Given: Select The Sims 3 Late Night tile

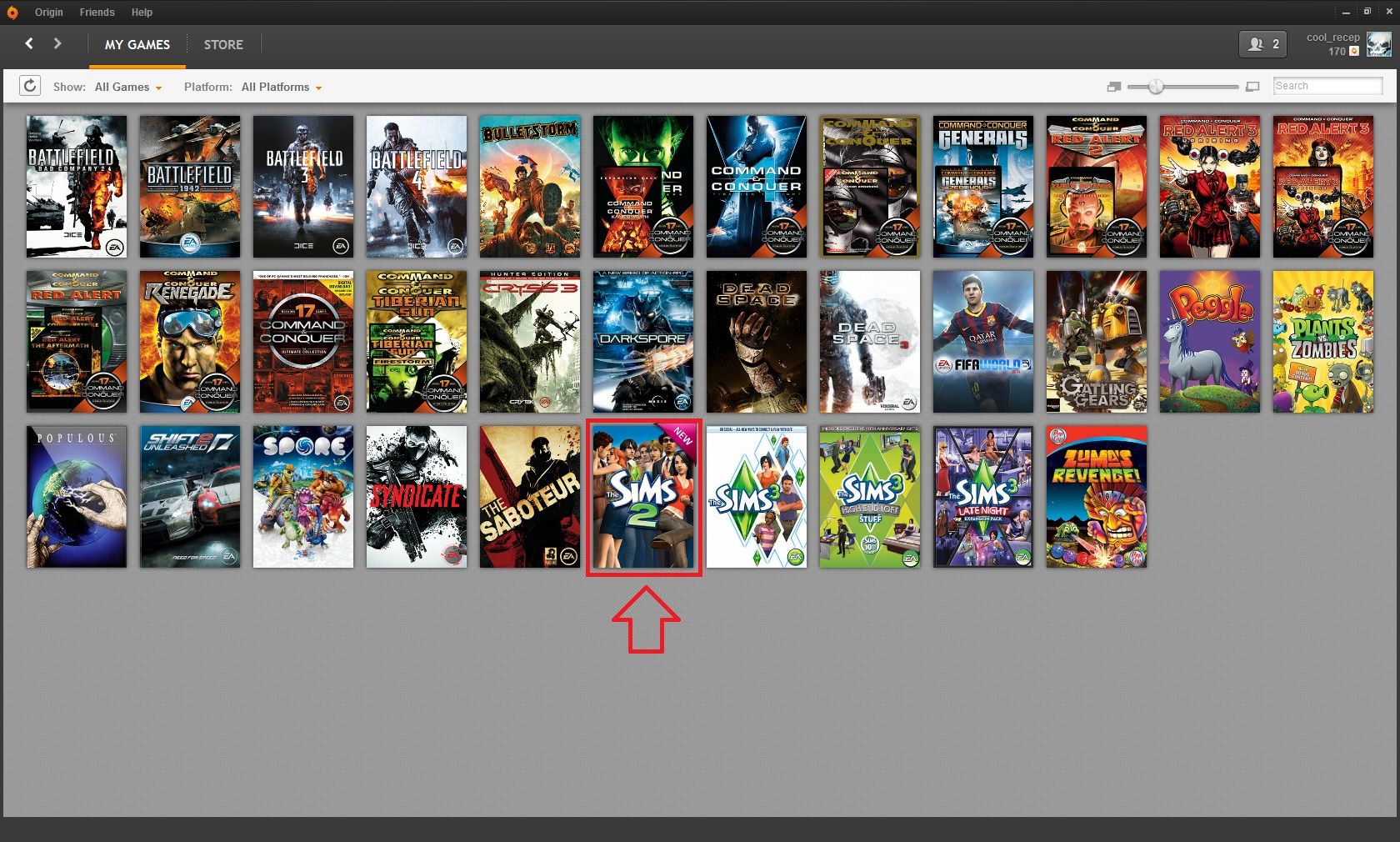Looking at the screenshot, I should (x=983, y=497).
